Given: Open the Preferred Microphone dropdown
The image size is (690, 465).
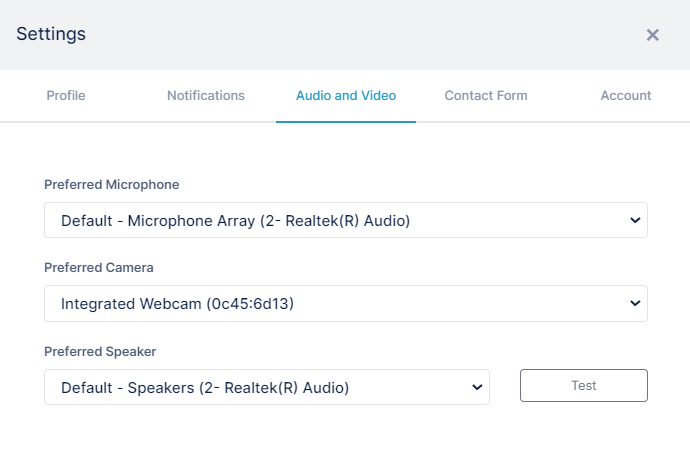Looking at the screenshot, I should point(346,220).
